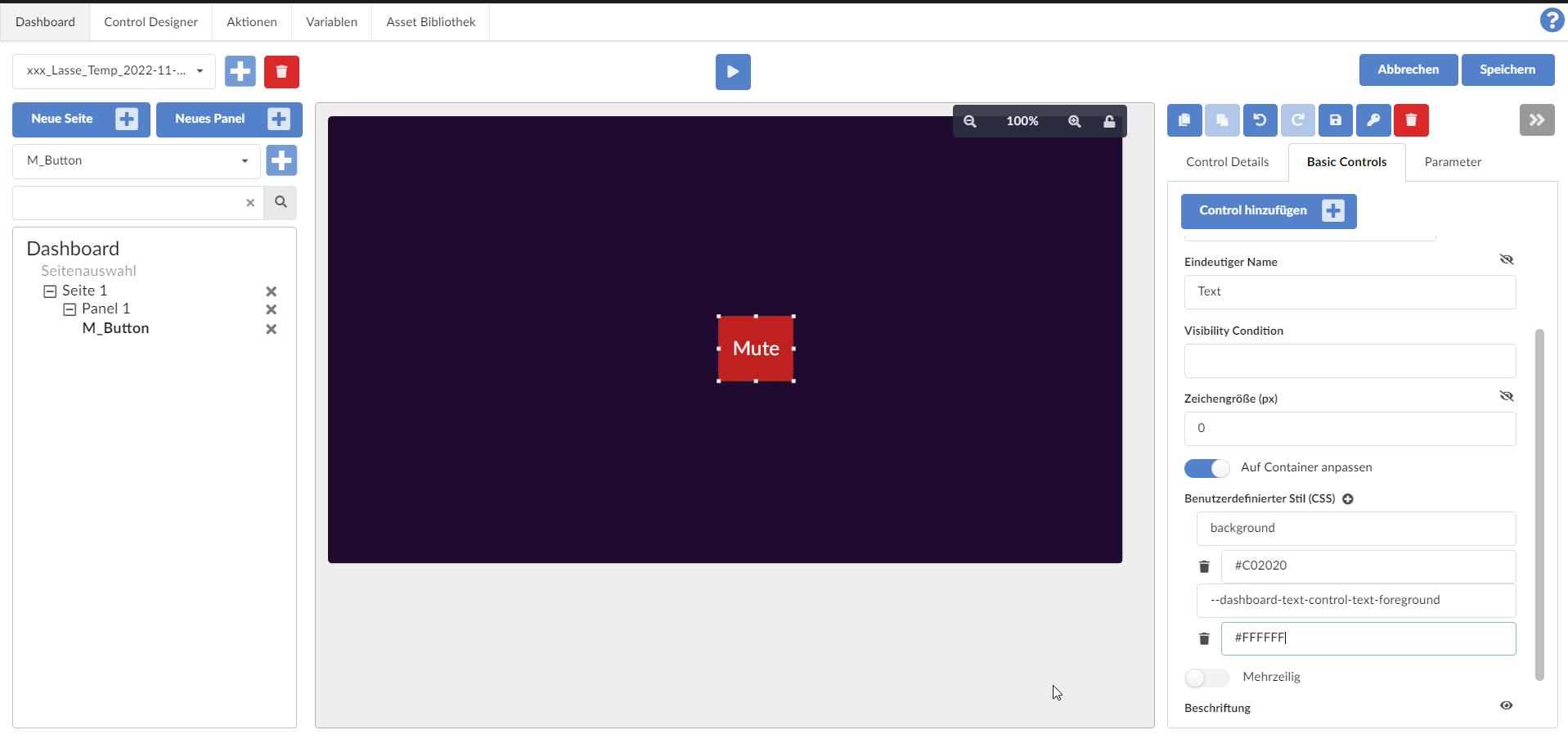Run the tree search magnifier
This screenshot has height=739, width=1568.
coord(281,202)
